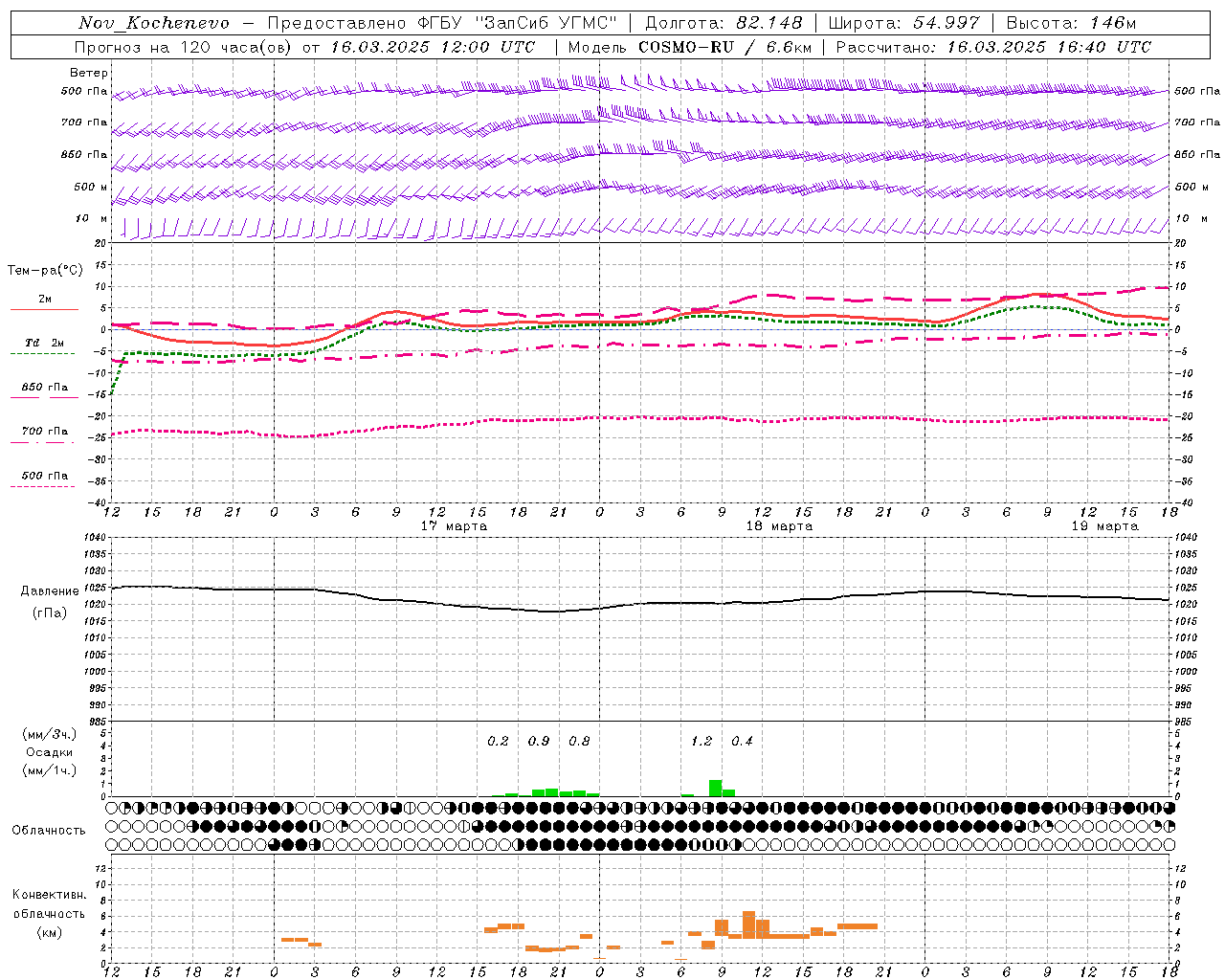Click the 1.2 precipitation total value
Image resolution: width=1225 pixels, height=980 pixels.
click(x=702, y=742)
